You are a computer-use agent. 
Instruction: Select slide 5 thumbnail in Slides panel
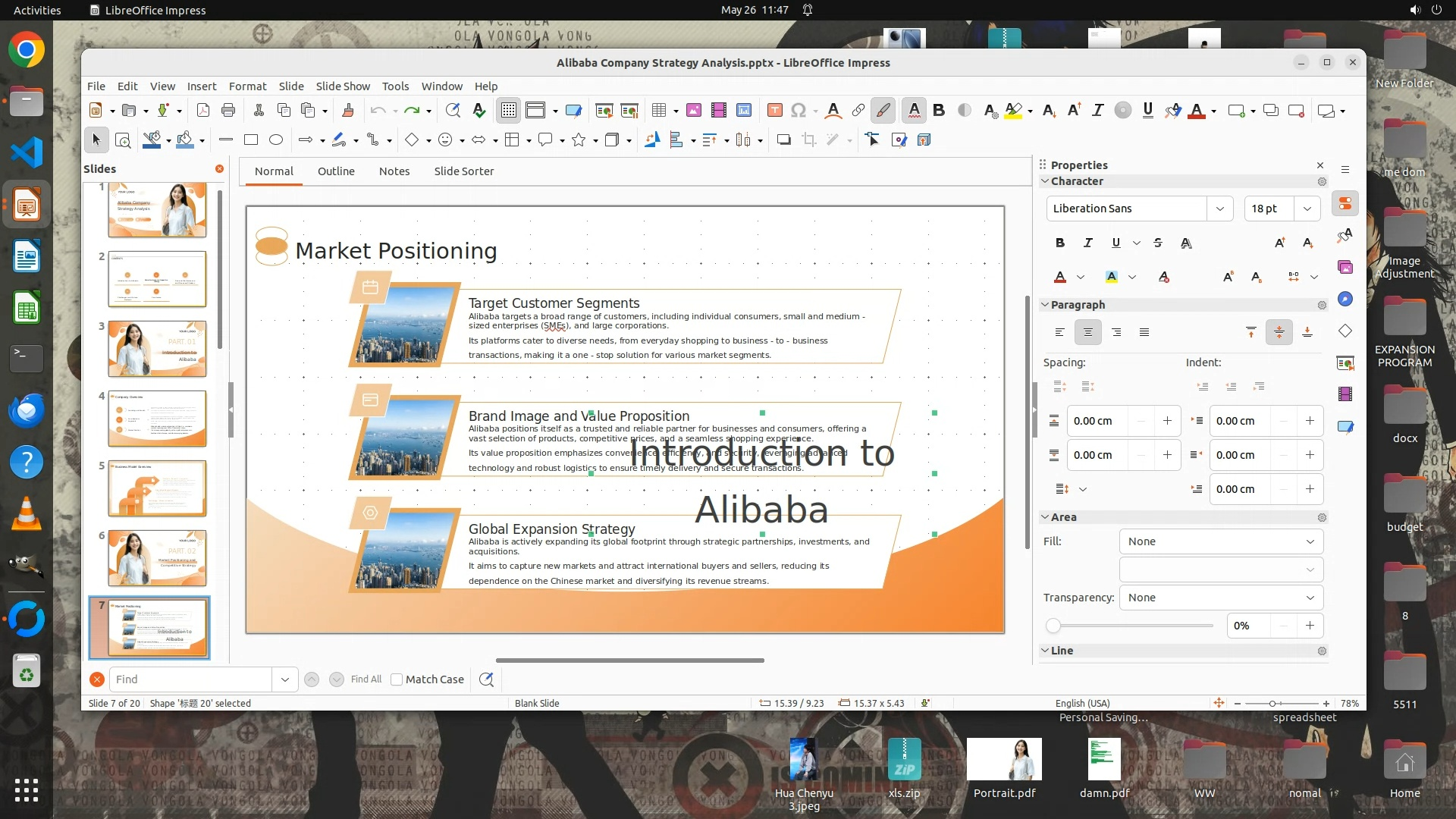pos(157,488)
